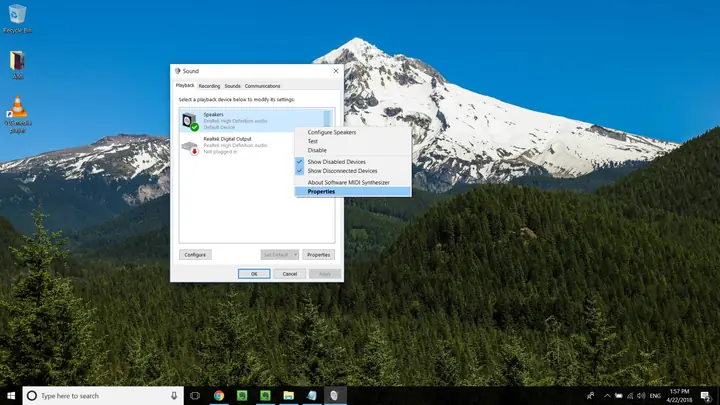Open File Explorer from the taskbar

pyautogui.click(x=288, y=395)
